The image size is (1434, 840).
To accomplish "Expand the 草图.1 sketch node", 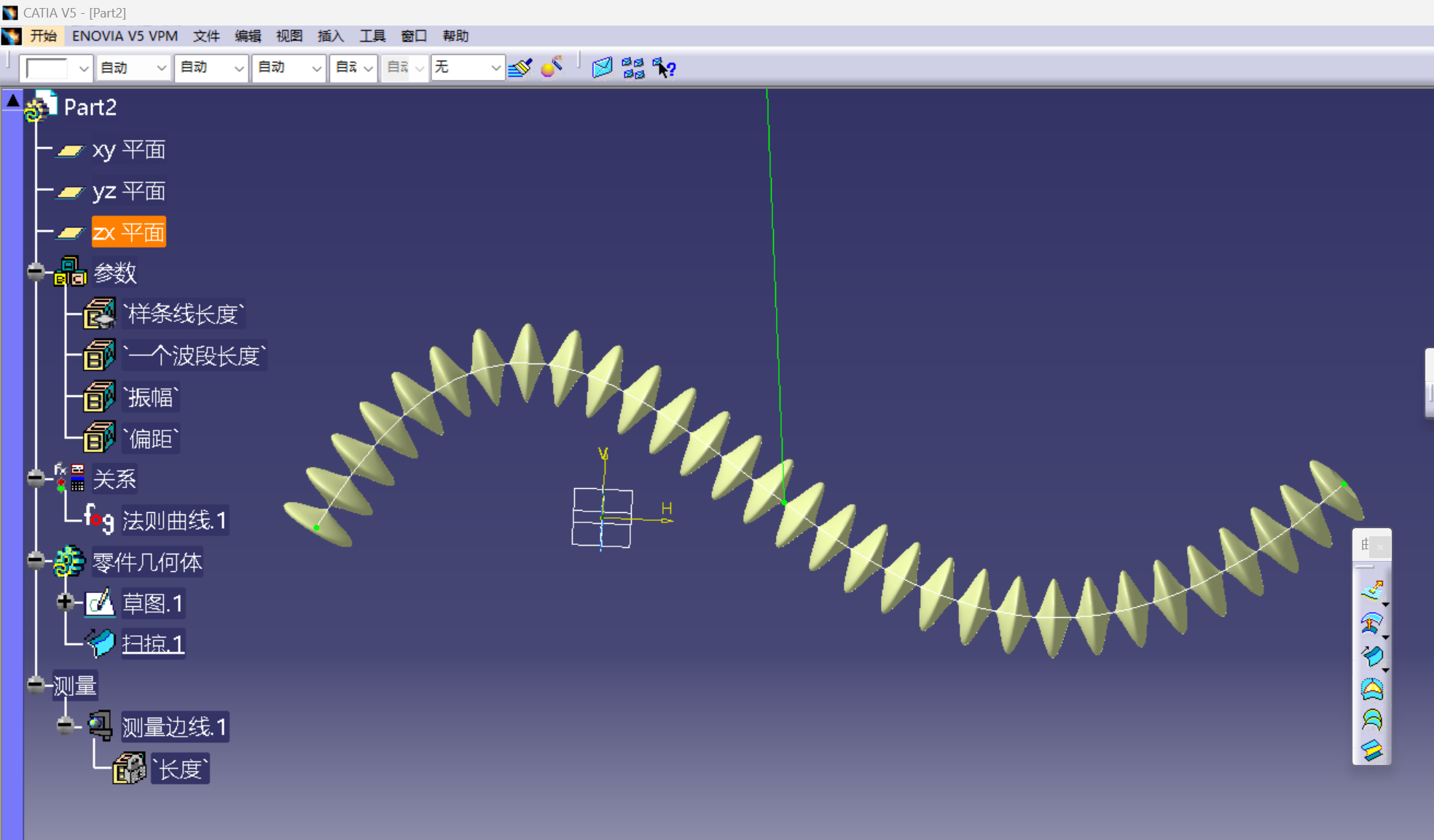I will click(65, 602).
